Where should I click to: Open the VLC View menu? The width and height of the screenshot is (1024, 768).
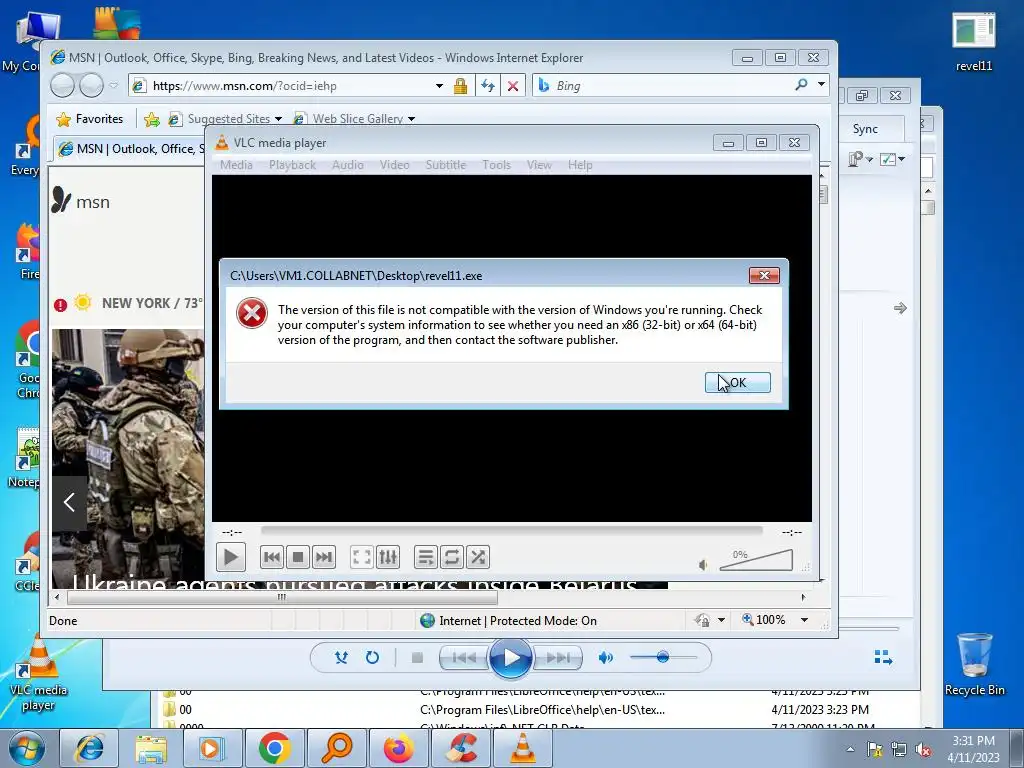pos(539,165)
